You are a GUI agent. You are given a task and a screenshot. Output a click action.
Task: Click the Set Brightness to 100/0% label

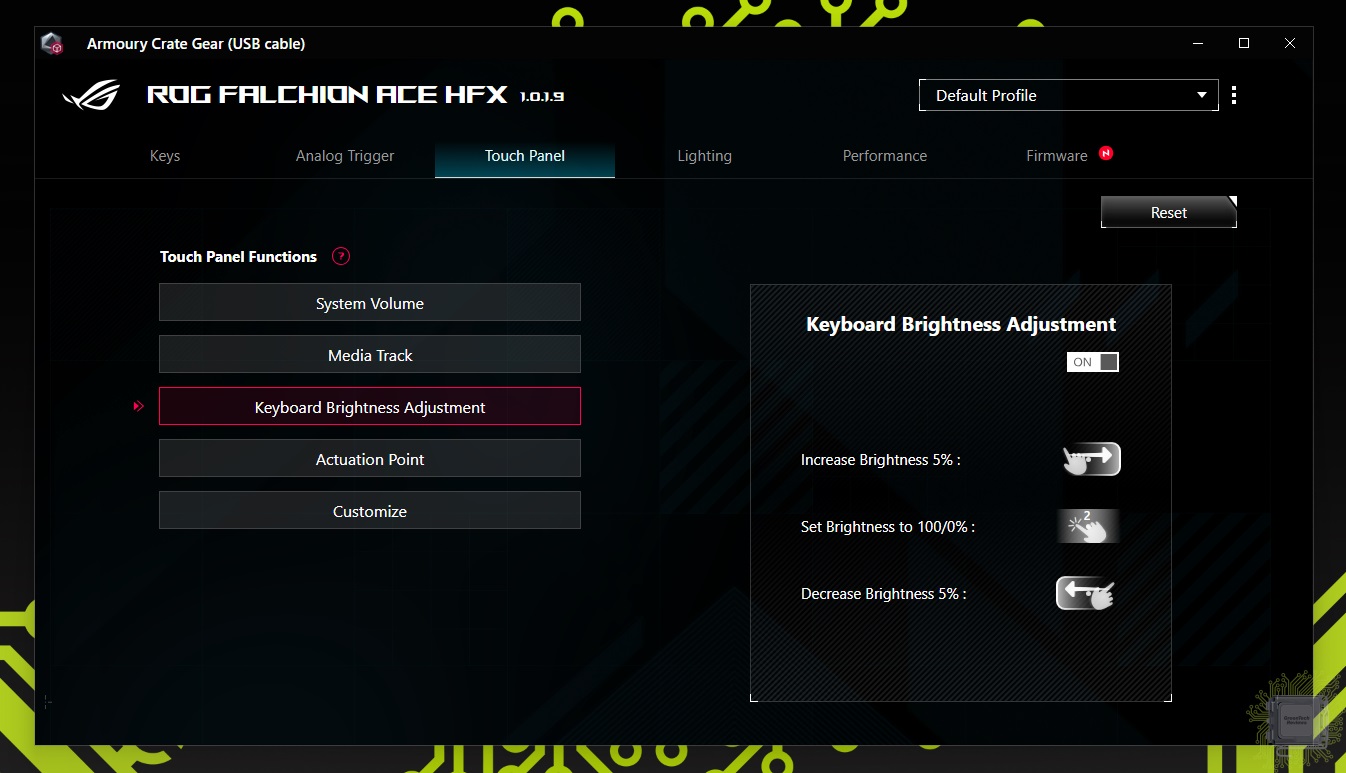tap(887, 527)
